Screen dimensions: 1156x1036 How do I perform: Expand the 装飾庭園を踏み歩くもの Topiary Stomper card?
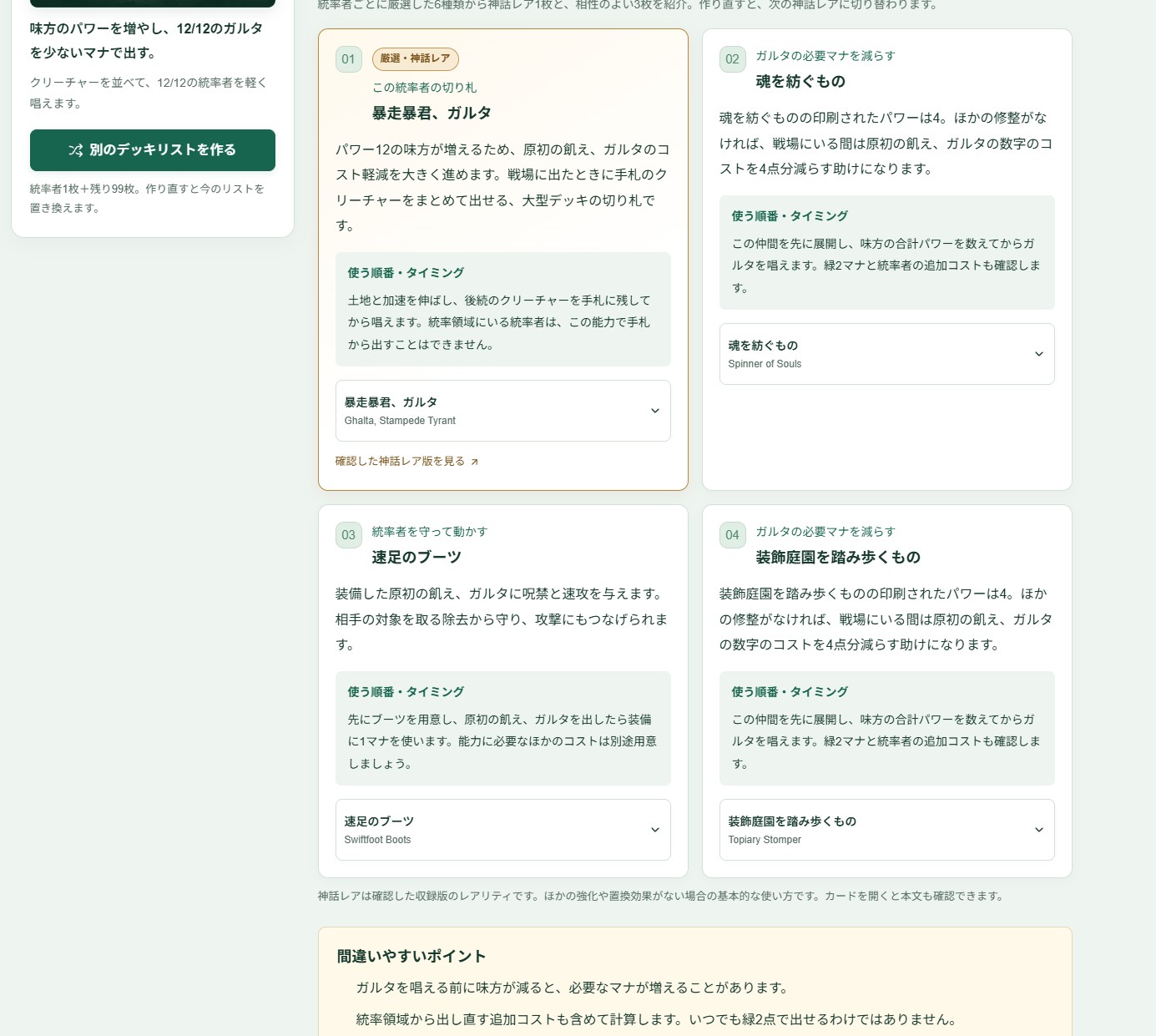[x=886, y=830]
